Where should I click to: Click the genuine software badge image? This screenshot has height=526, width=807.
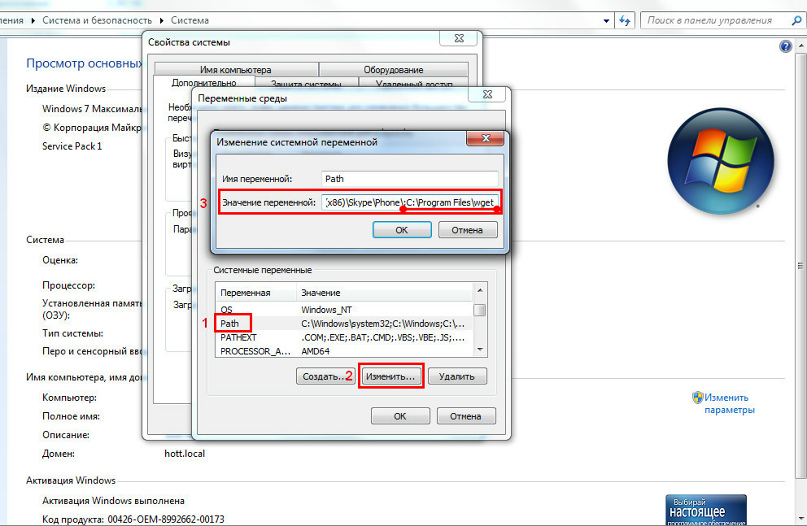point(706,508)
